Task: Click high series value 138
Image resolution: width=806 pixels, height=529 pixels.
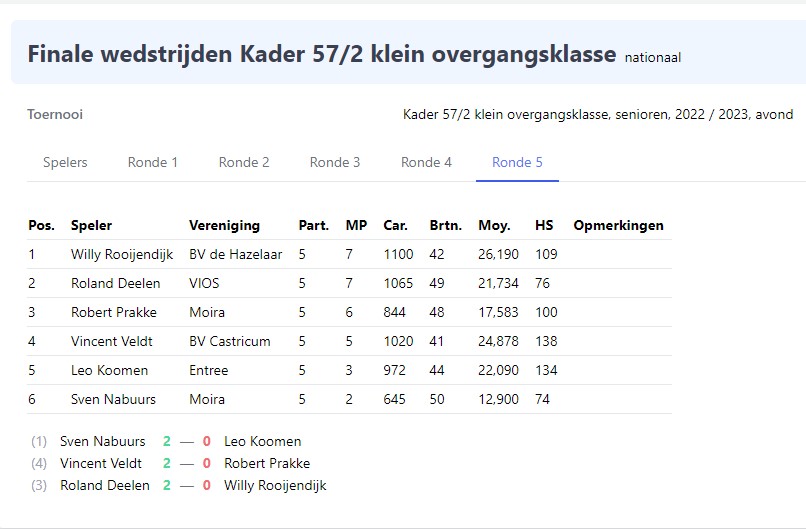Action: click(546, 341)
